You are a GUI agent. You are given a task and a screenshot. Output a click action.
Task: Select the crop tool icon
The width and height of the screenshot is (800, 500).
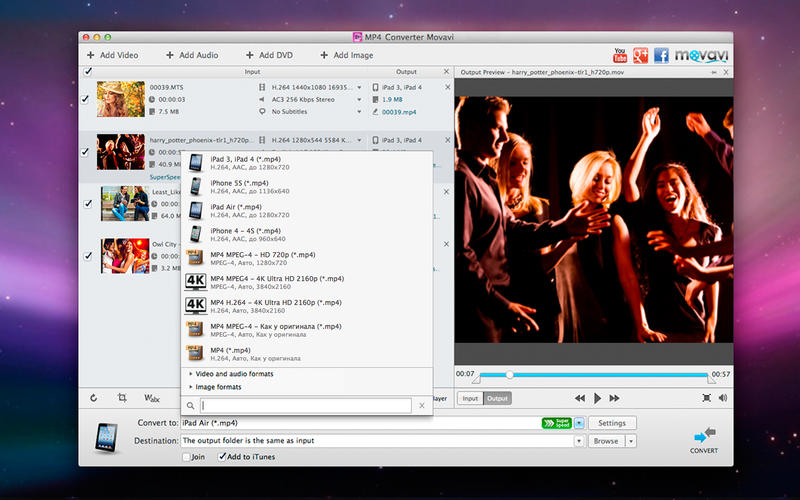[122, 398]
